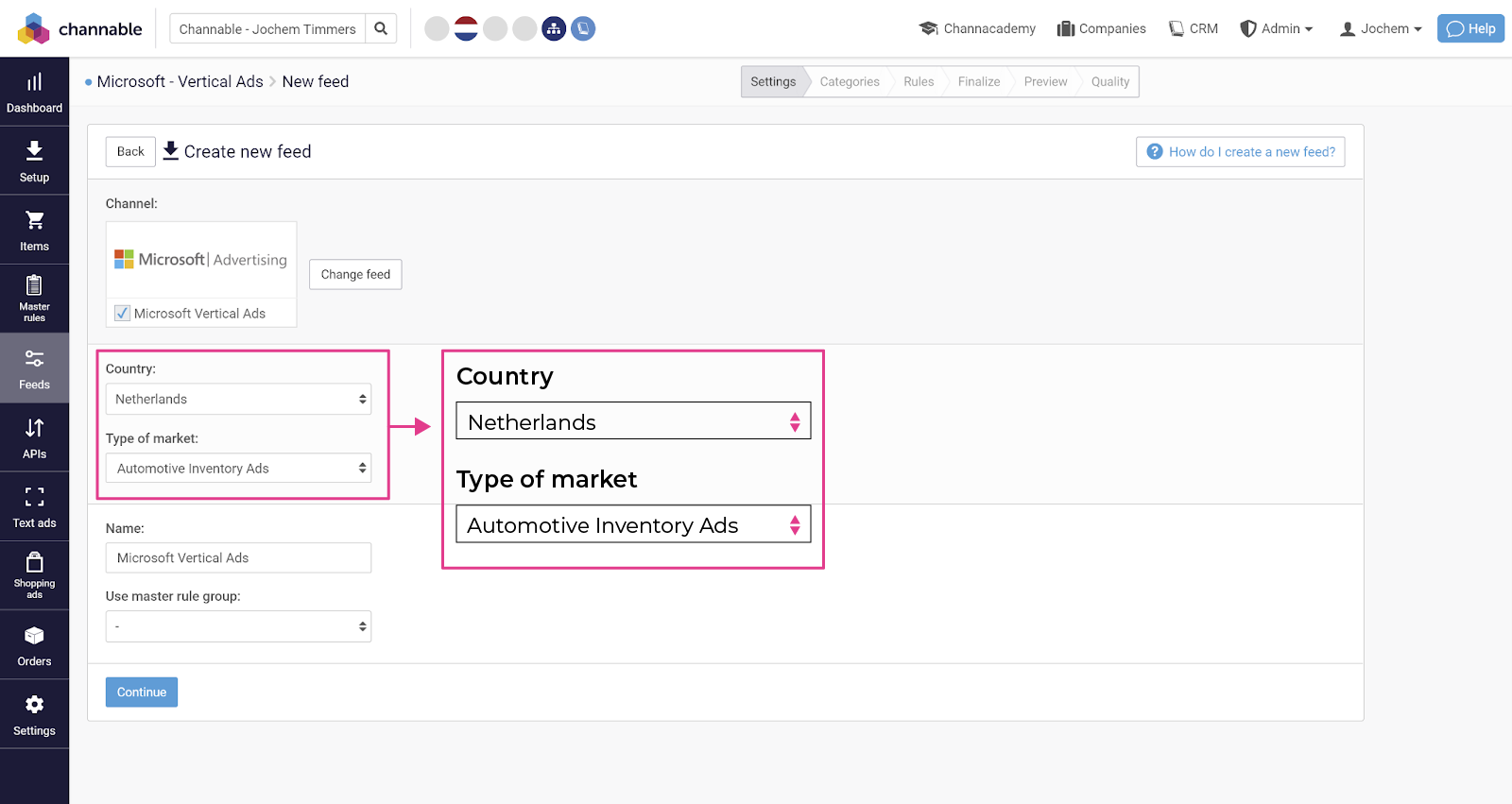Open Text ads in sidebar
Viewport: 1512px width, 804px height.
[x=34, y=507]
